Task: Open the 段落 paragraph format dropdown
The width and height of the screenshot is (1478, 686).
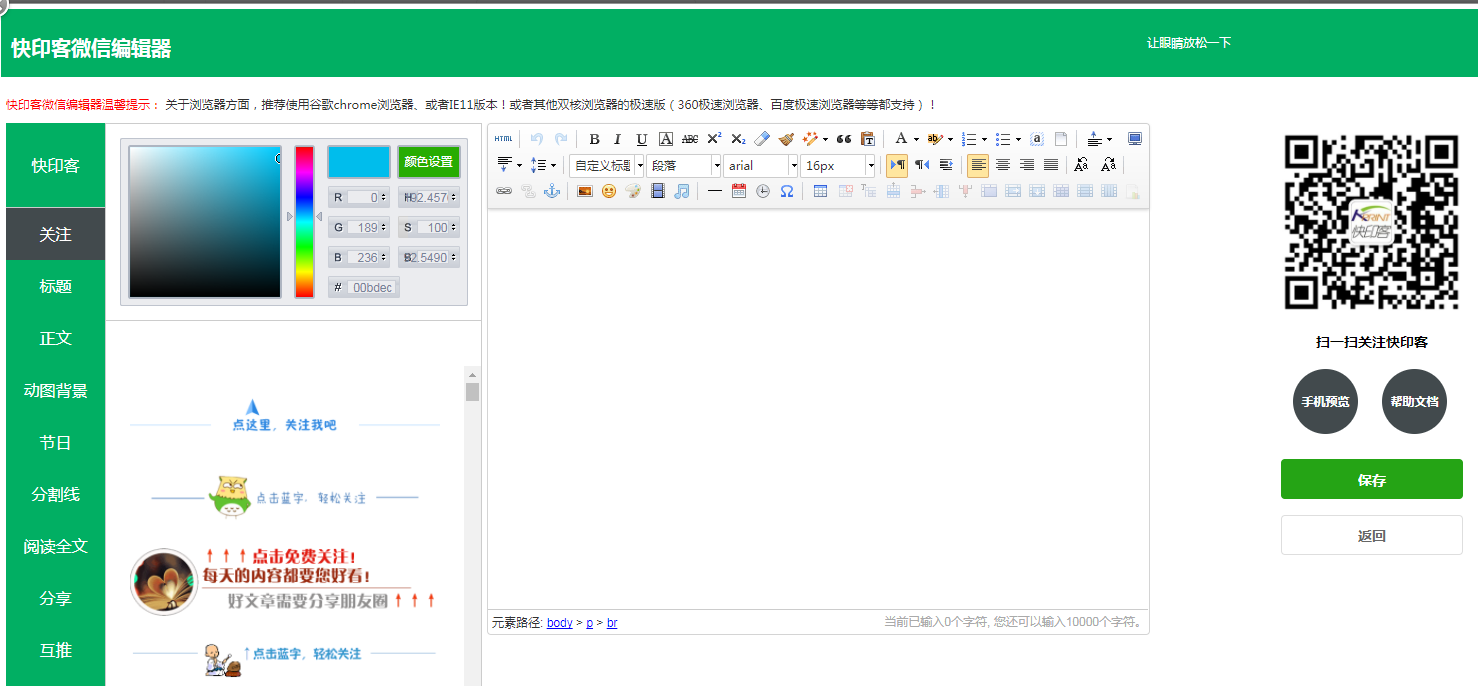Action: [x=684, y=166]
